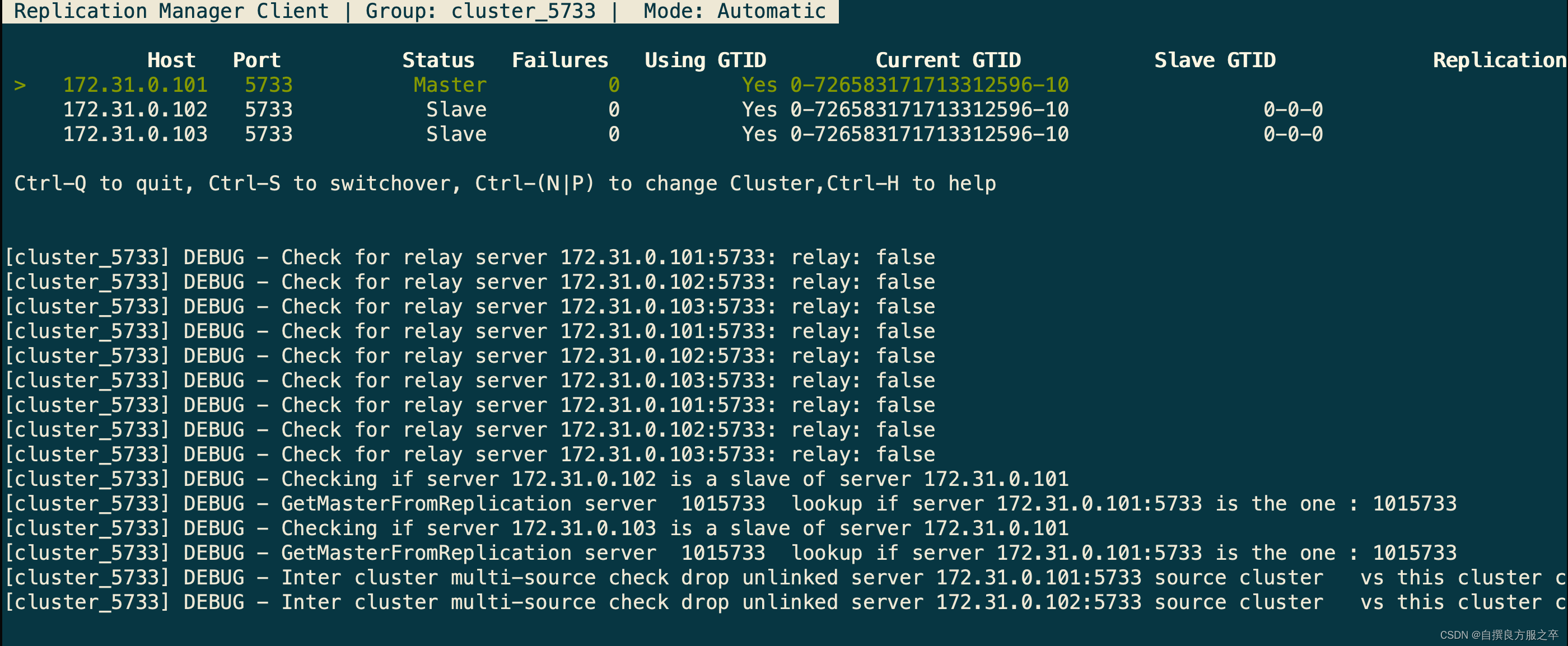Click the 'Master' status cell
The height and width of the screenshot is (646, 1568).
click(x=450, y=85)
